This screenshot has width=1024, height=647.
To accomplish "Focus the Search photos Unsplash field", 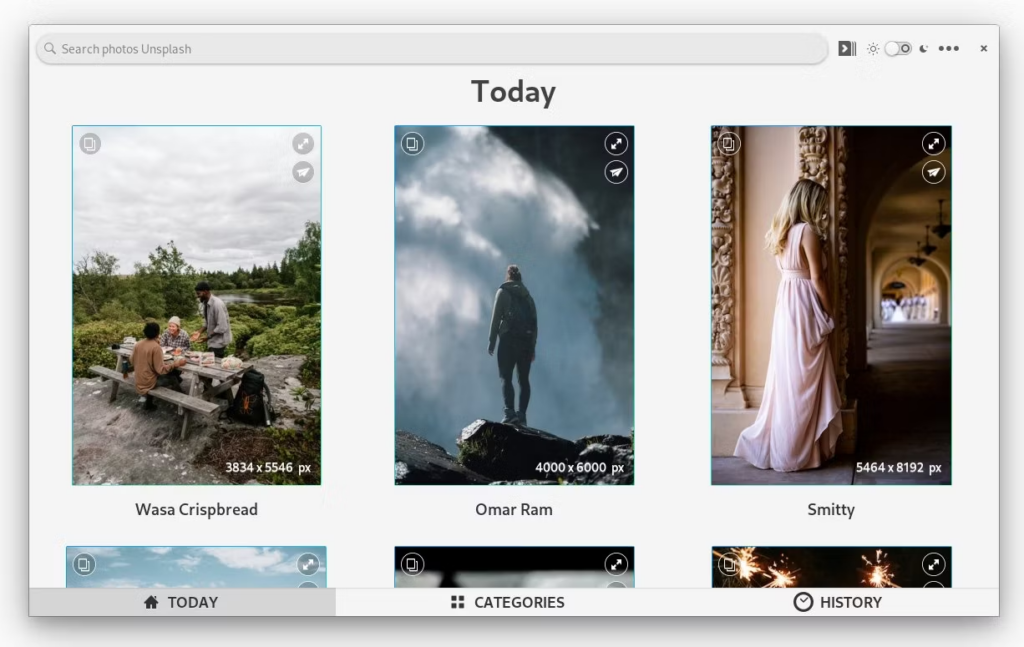I will pyautogui.click(x=432, y=49).
